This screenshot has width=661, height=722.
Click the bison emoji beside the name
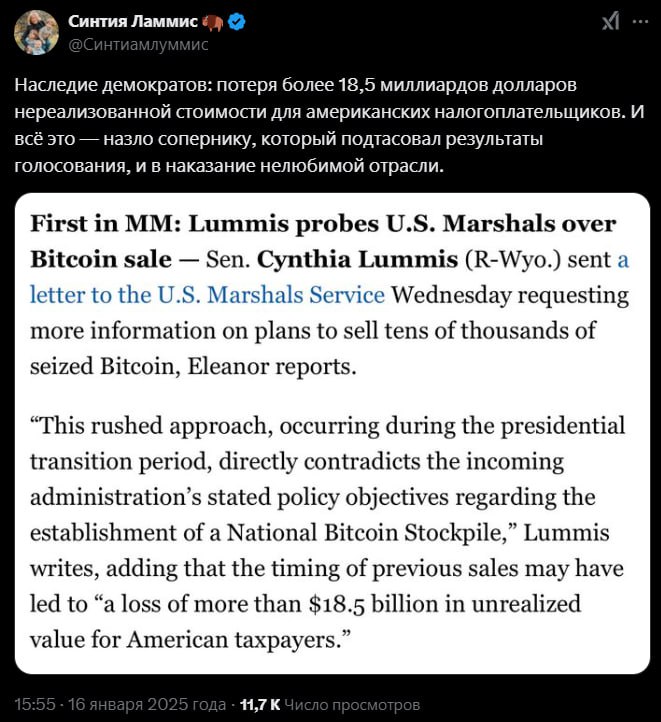[x=213, y=22]
